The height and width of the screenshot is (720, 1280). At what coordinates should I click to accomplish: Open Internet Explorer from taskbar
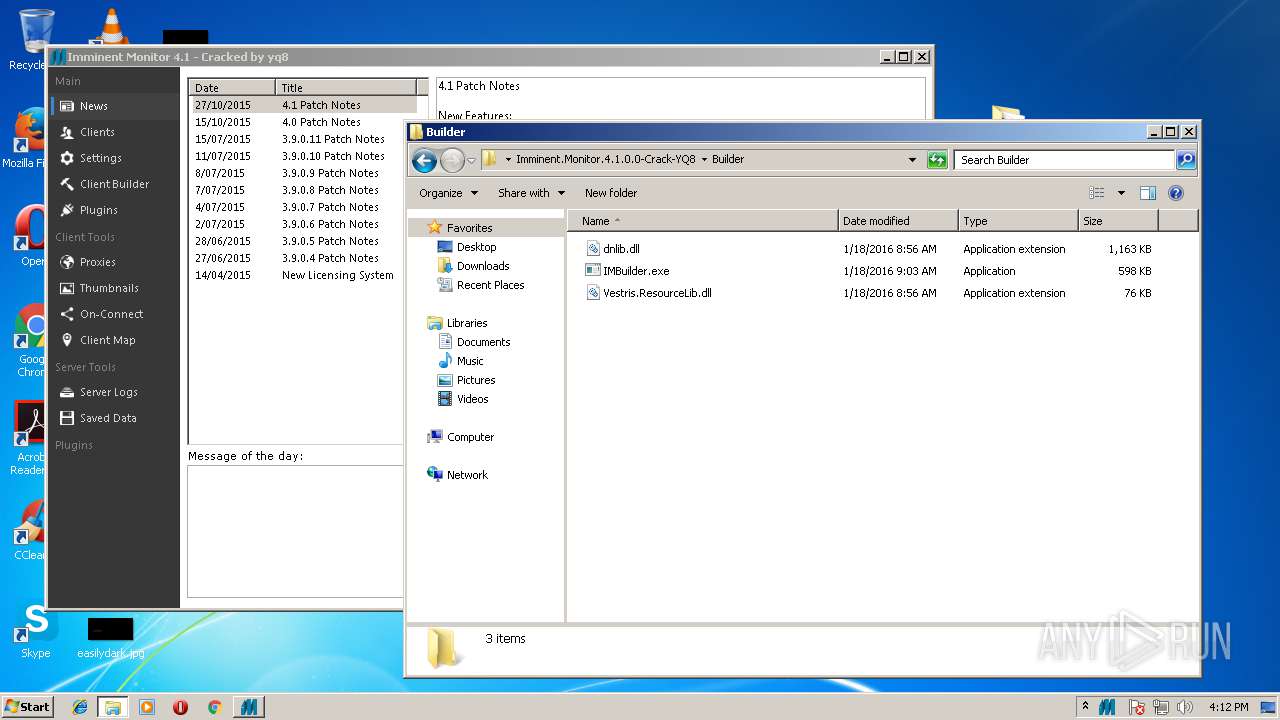coord(80,707)
